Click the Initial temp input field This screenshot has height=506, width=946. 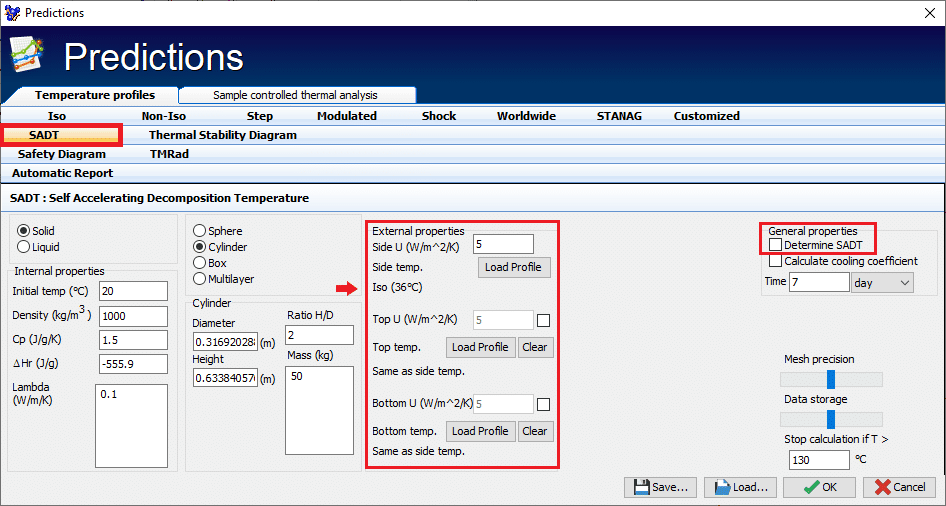(x=132, y=291)
